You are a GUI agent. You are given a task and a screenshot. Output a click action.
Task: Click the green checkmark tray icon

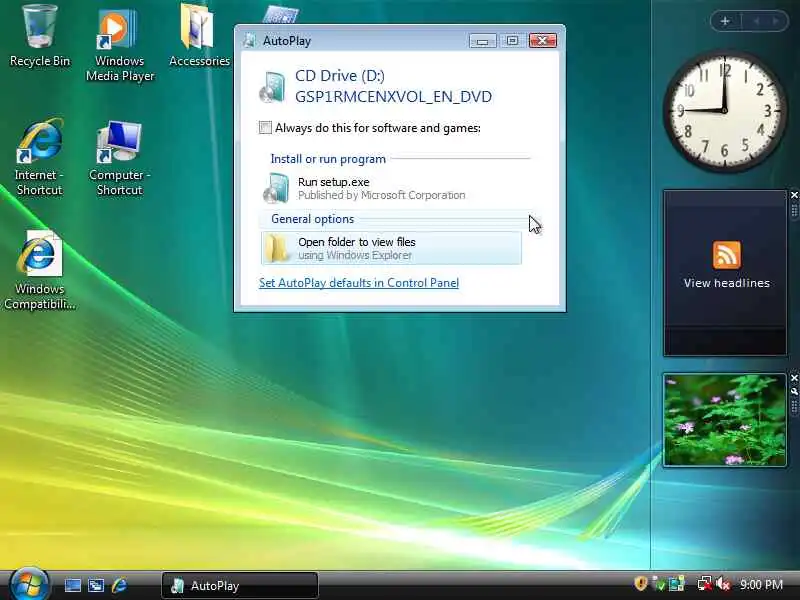(x=659, y=584)
